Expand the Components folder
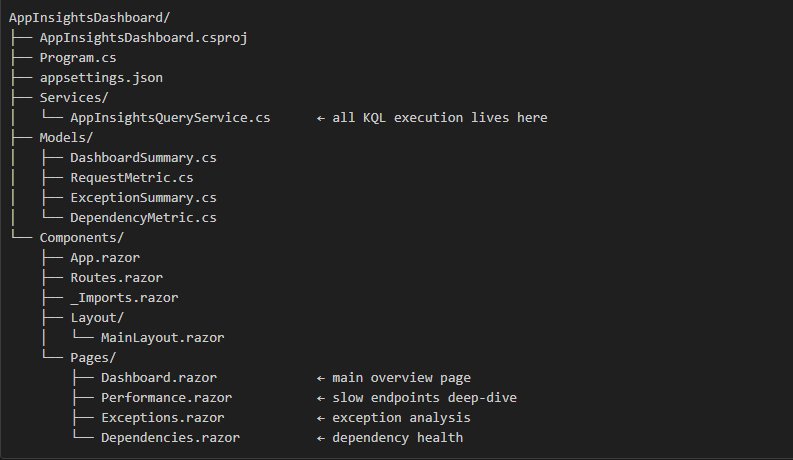The height and width of the screenshot is (460, 793). (x=81, y=237)
